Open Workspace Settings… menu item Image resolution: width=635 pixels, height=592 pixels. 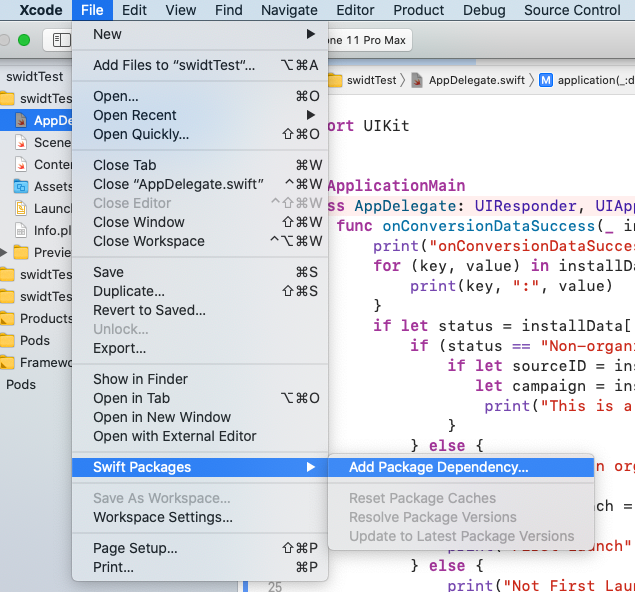(x=200, y=517)
